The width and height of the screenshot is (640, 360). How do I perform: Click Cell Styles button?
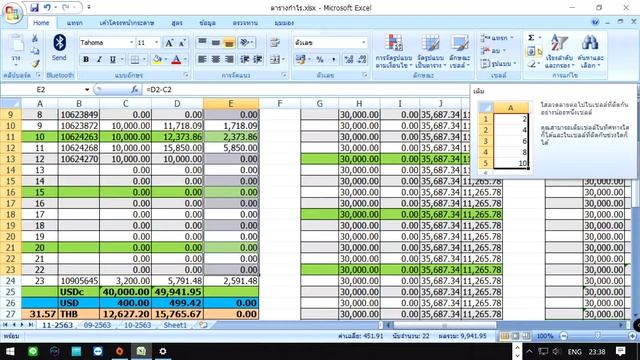[x=460, y=51]
